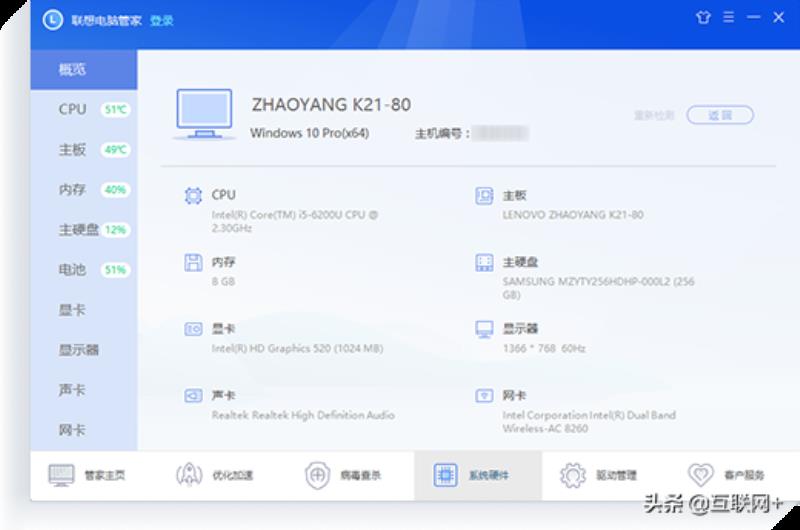The image size is (800, 530).
Task: Select 主板 in the left sidebar
Action: (73, 150)
